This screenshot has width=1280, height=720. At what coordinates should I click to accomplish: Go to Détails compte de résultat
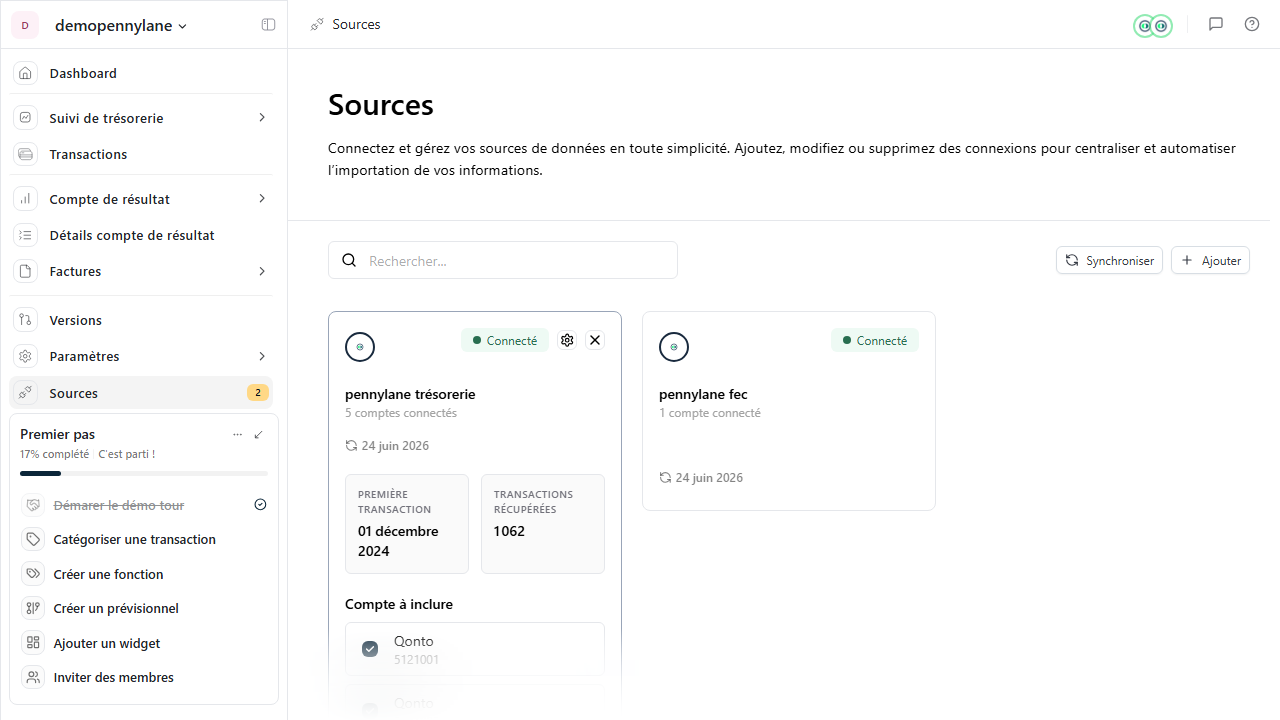[141, 235]
